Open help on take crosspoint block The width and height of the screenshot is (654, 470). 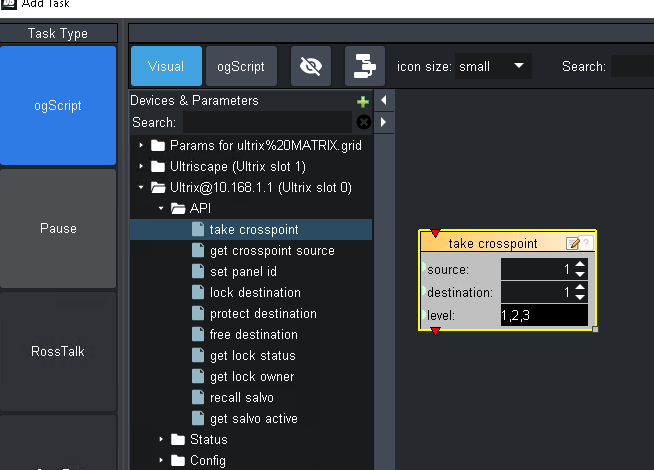point(586,243)
